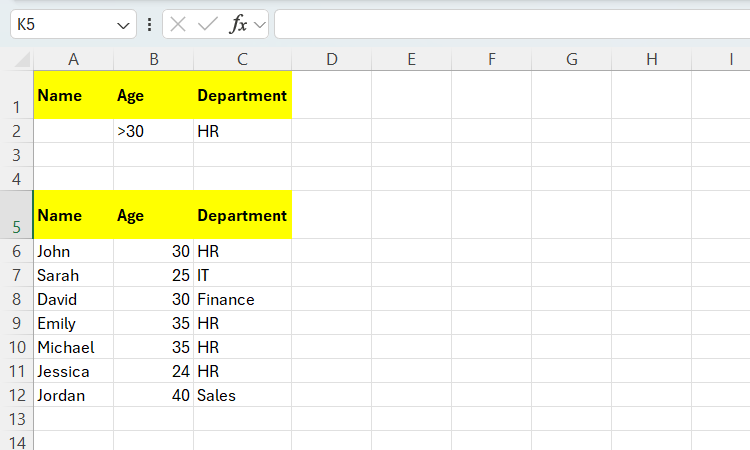Viewport: 750px width, 450px height.
Task: Select the cell containing Jordan
Action: click(x=73, y=395)
